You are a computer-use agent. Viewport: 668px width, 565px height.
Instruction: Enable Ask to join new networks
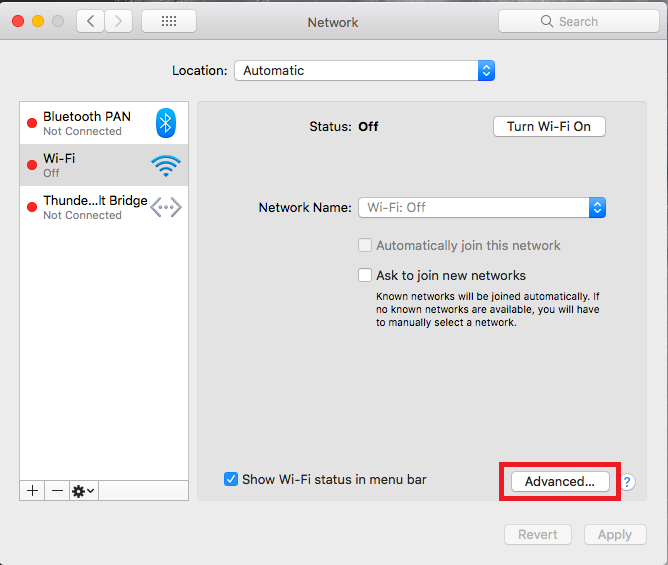point(365,275)
